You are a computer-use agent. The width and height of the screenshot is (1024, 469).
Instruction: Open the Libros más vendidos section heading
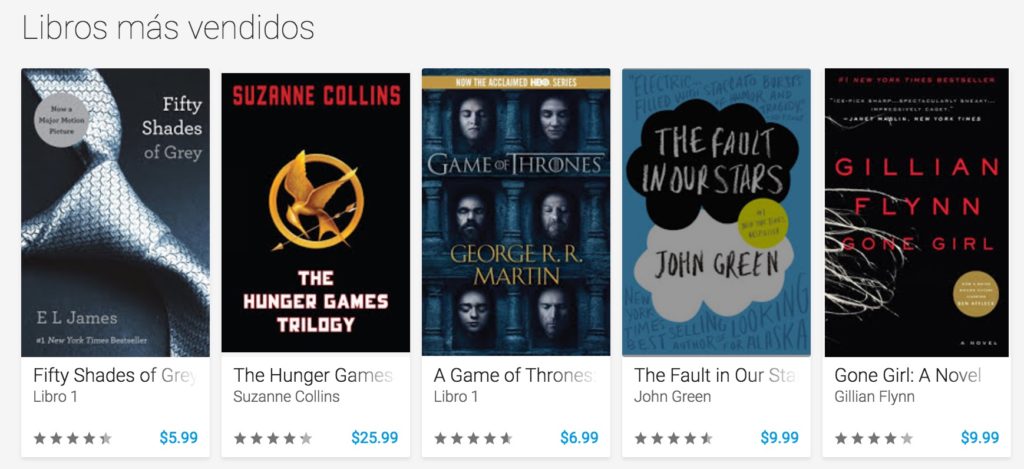click(168, 28)
